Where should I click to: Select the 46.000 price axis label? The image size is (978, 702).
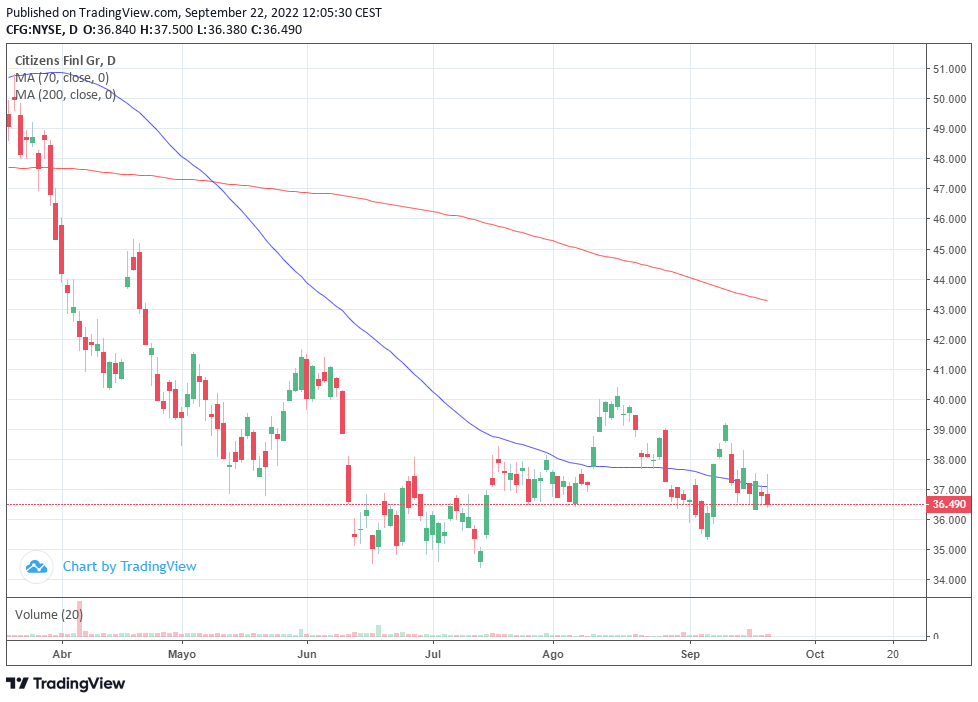(x=949, y=219)
